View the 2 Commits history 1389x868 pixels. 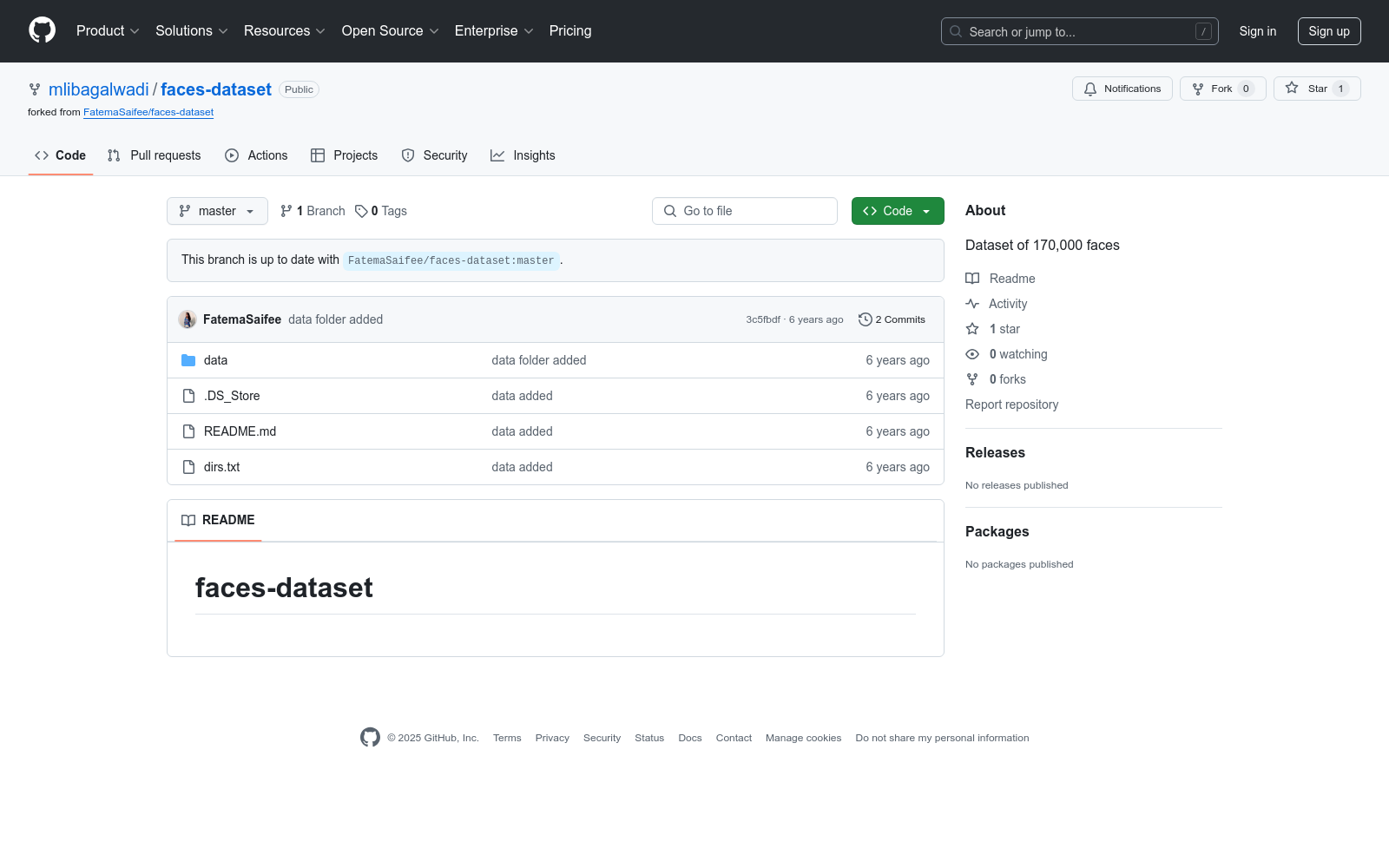tap(892, 319)
